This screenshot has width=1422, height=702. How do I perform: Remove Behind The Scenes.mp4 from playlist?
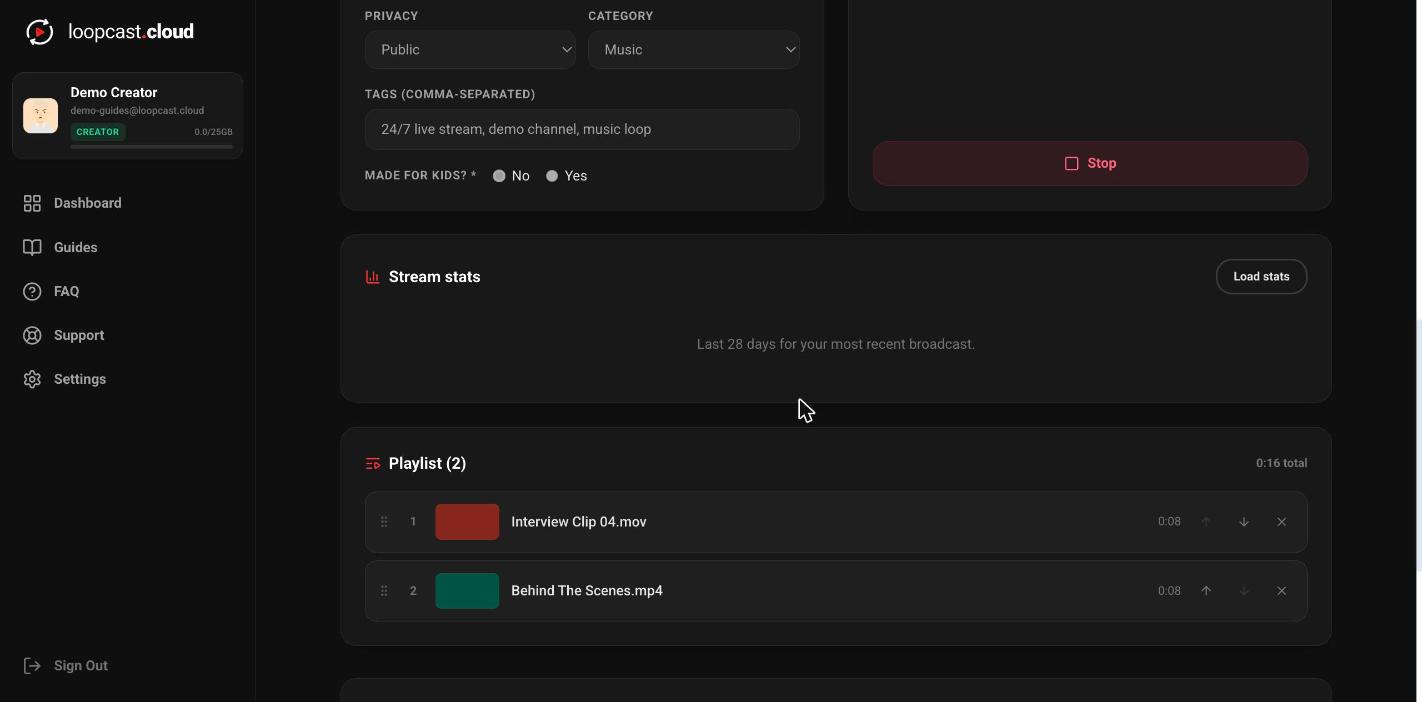coord(1282,591)
